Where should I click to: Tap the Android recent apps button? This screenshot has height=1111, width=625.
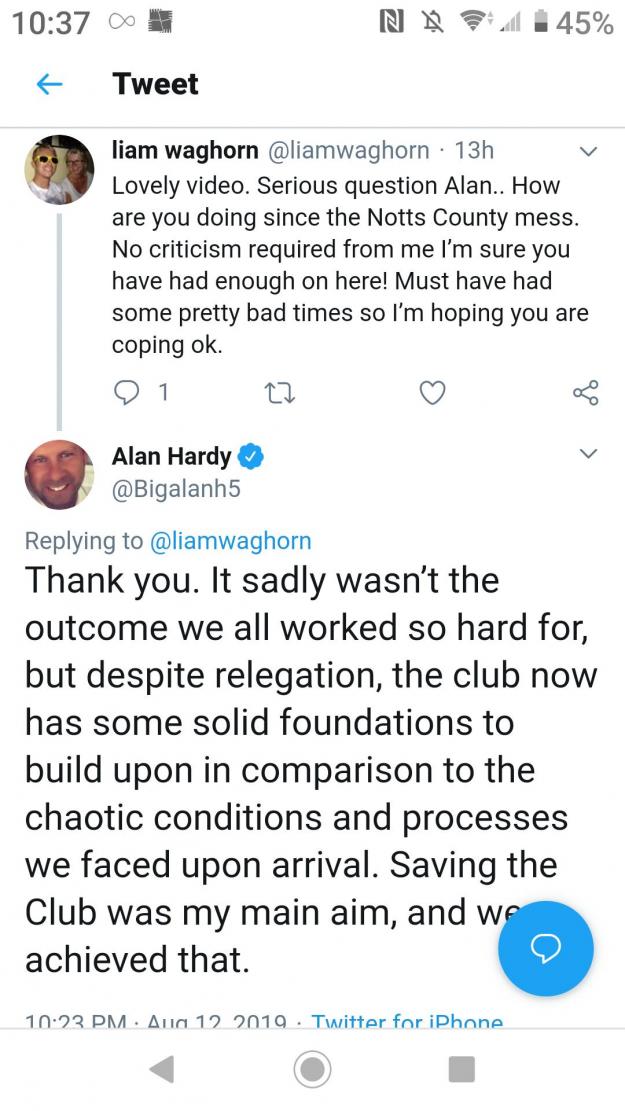point(462,1069)
